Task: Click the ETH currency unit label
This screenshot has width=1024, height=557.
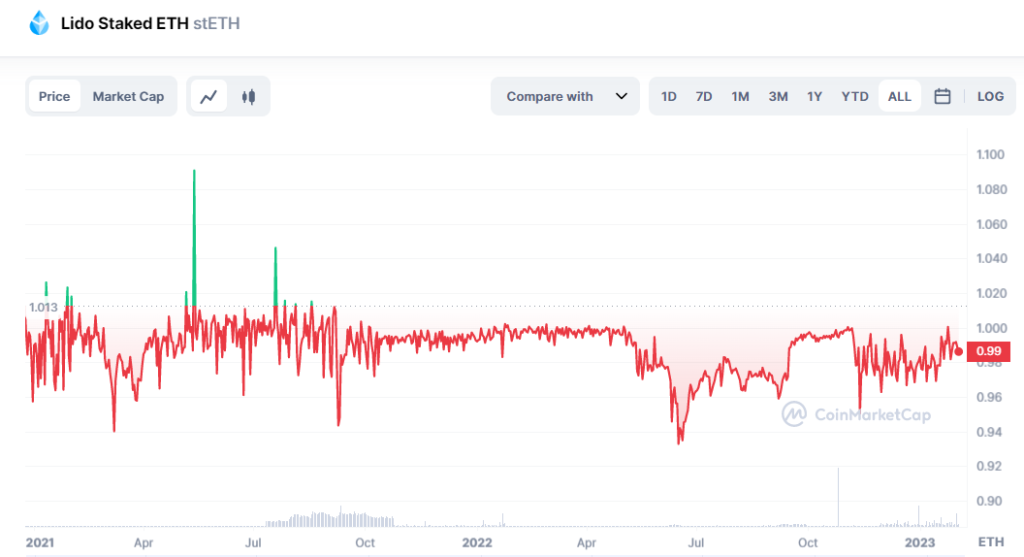Action: 990,542
